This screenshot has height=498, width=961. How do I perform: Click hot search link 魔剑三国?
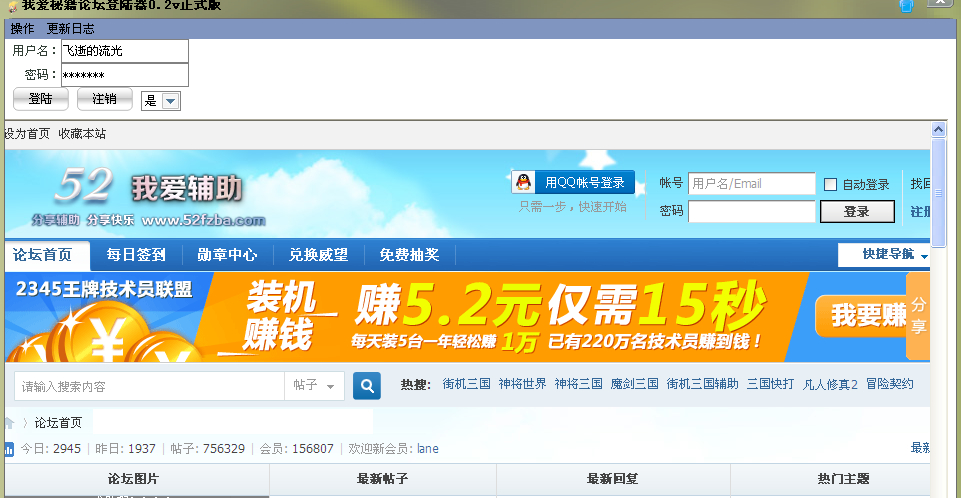click(x=634, y=384)
